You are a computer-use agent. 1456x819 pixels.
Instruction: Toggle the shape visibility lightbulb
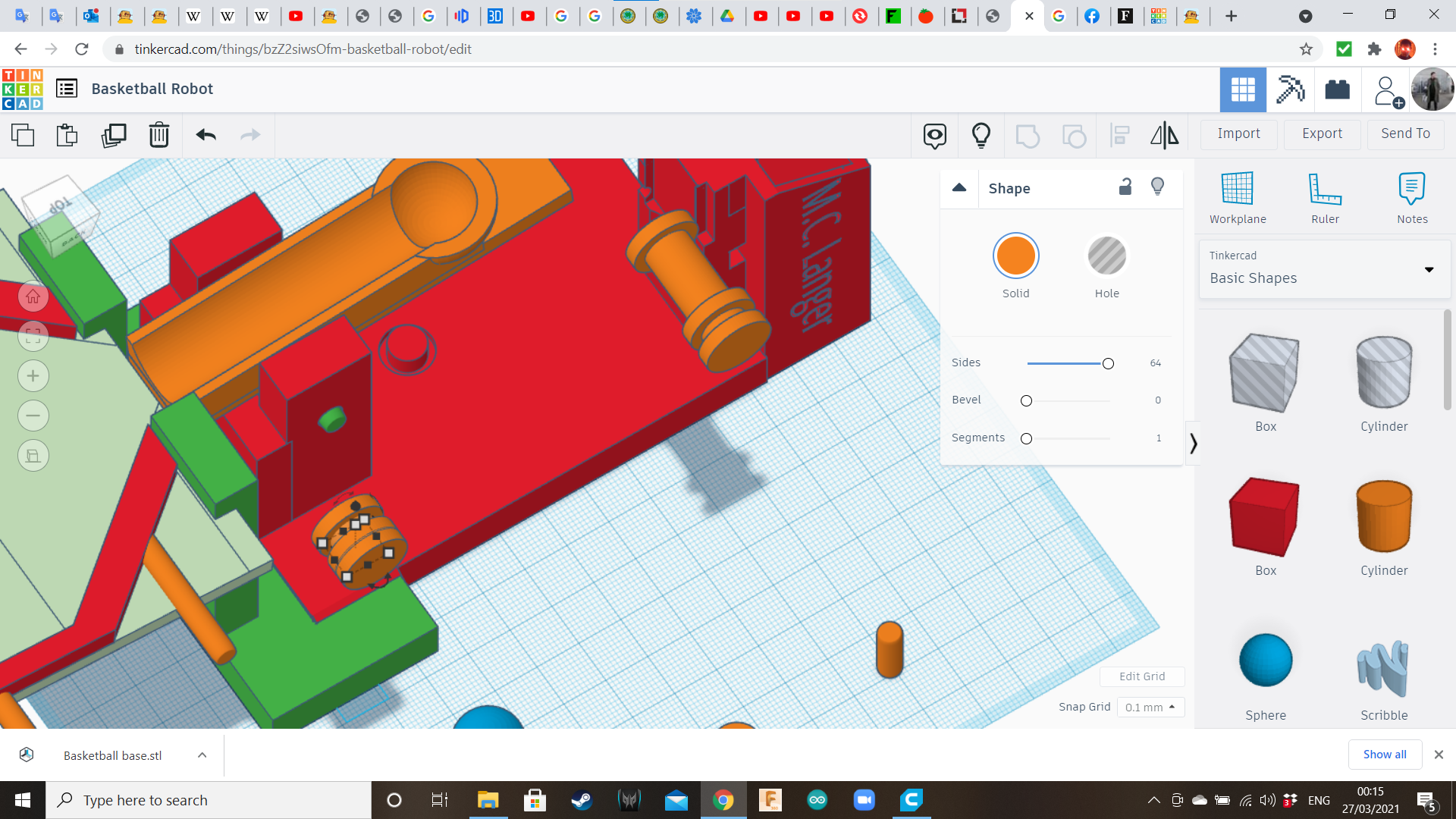(1157, 187)
